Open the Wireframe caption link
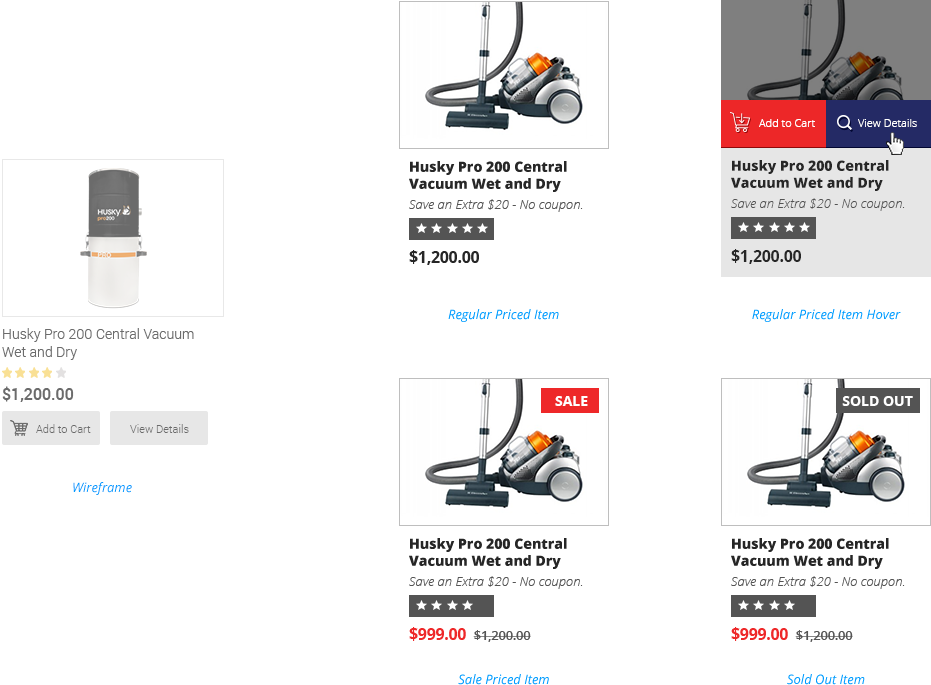This screenshot has height=685, width=931. (x=102, y=487)
